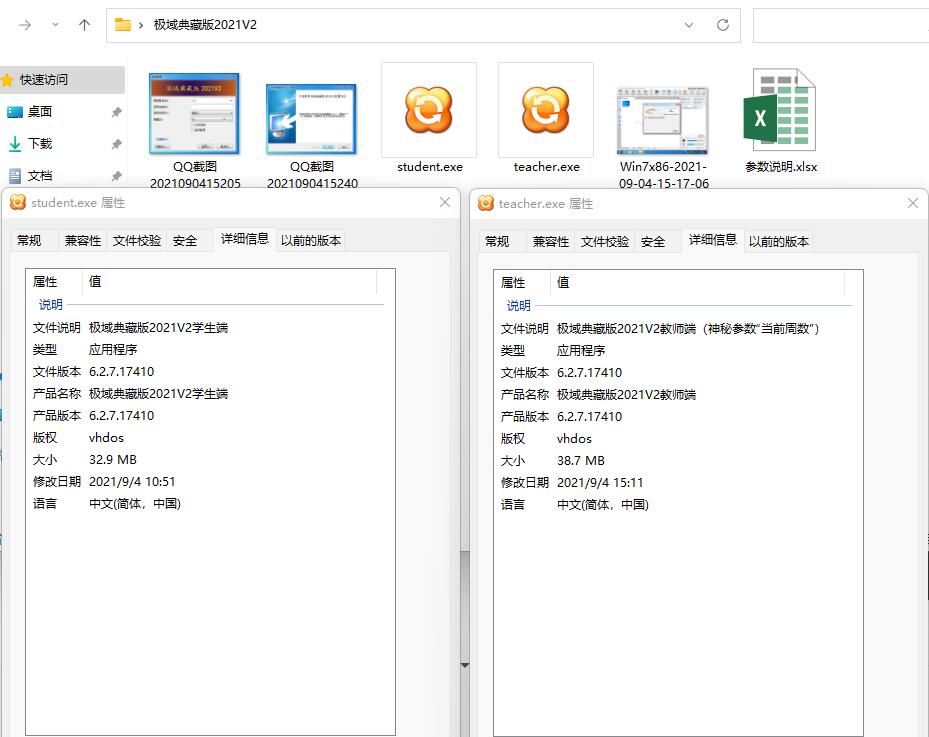929x737 pixels.
Task: Click the folder icon in the address bar
Action: [122, 25]
